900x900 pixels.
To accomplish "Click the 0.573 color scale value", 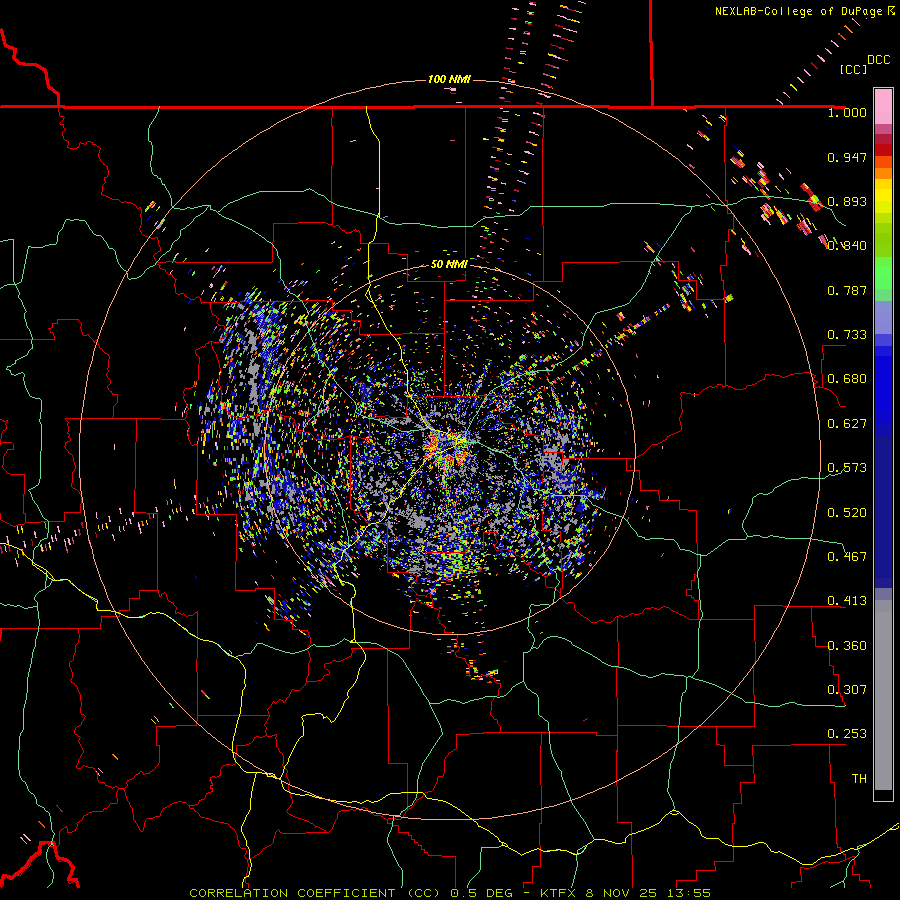I will click(x=847, y=468).
